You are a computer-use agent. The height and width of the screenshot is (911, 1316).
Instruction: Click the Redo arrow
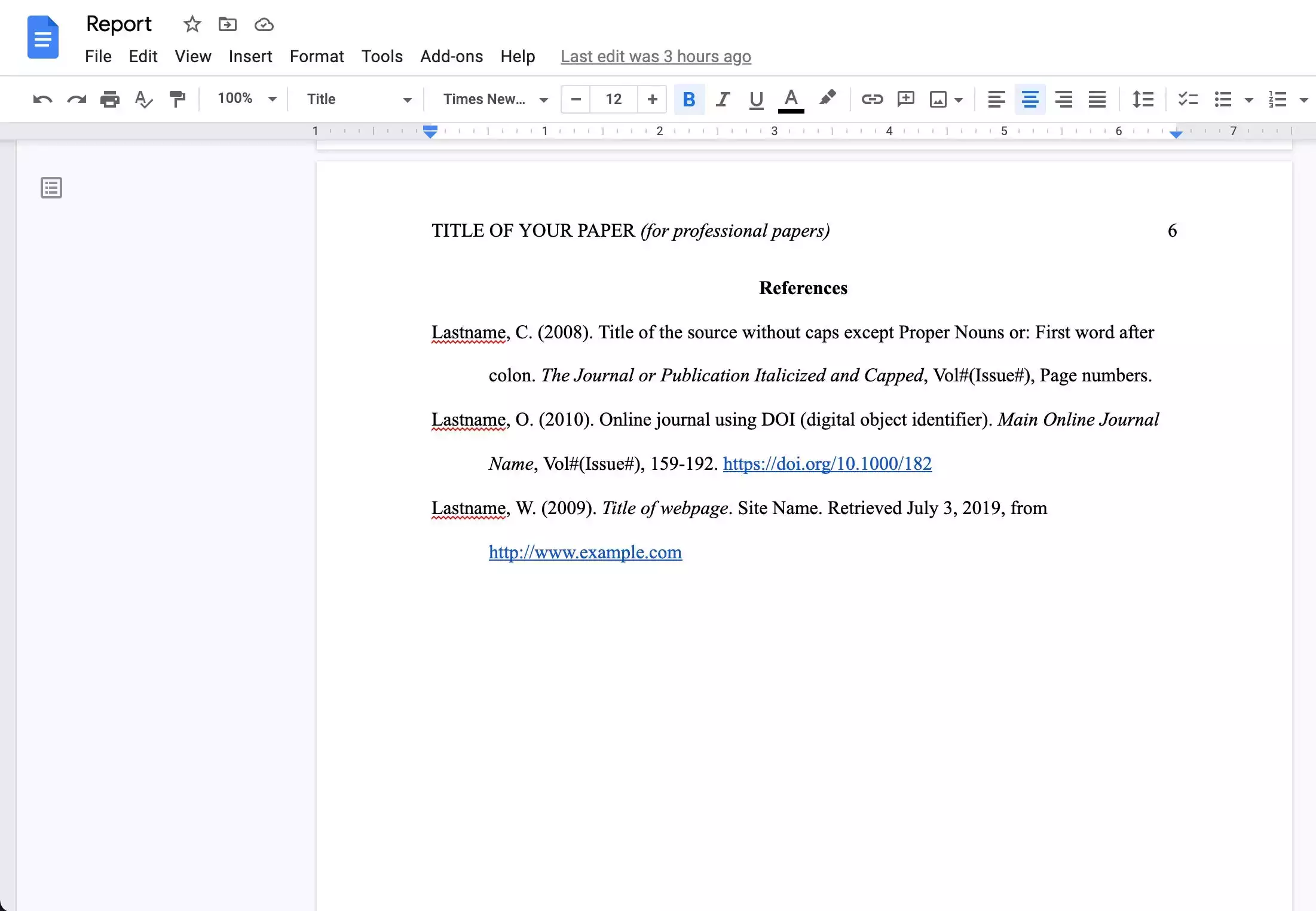pyautogui.click(x=76, y=99)
